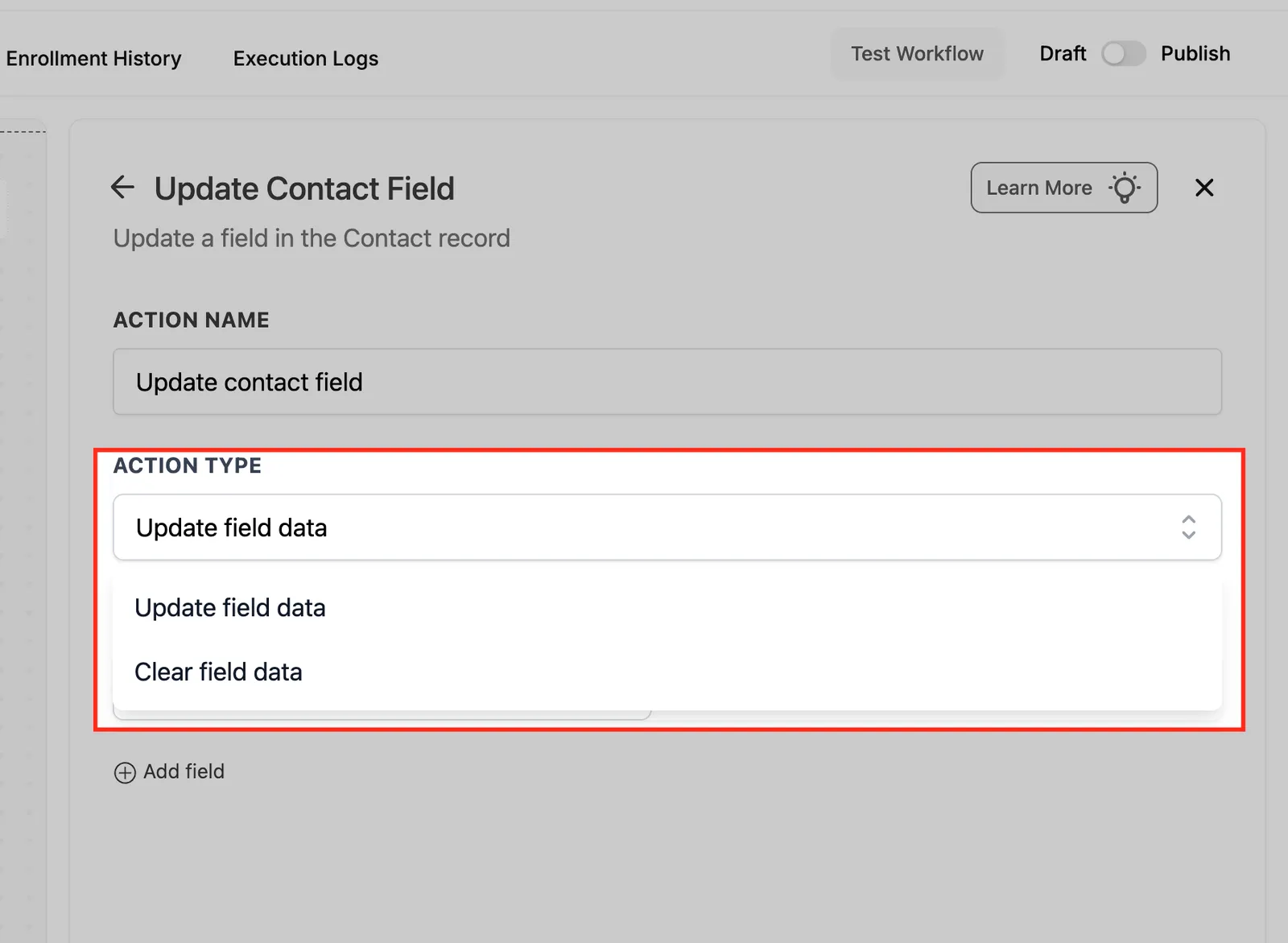Close the Update Contact Field panel
Screen dimensions: 1288x943
[x=1204, y=188]
